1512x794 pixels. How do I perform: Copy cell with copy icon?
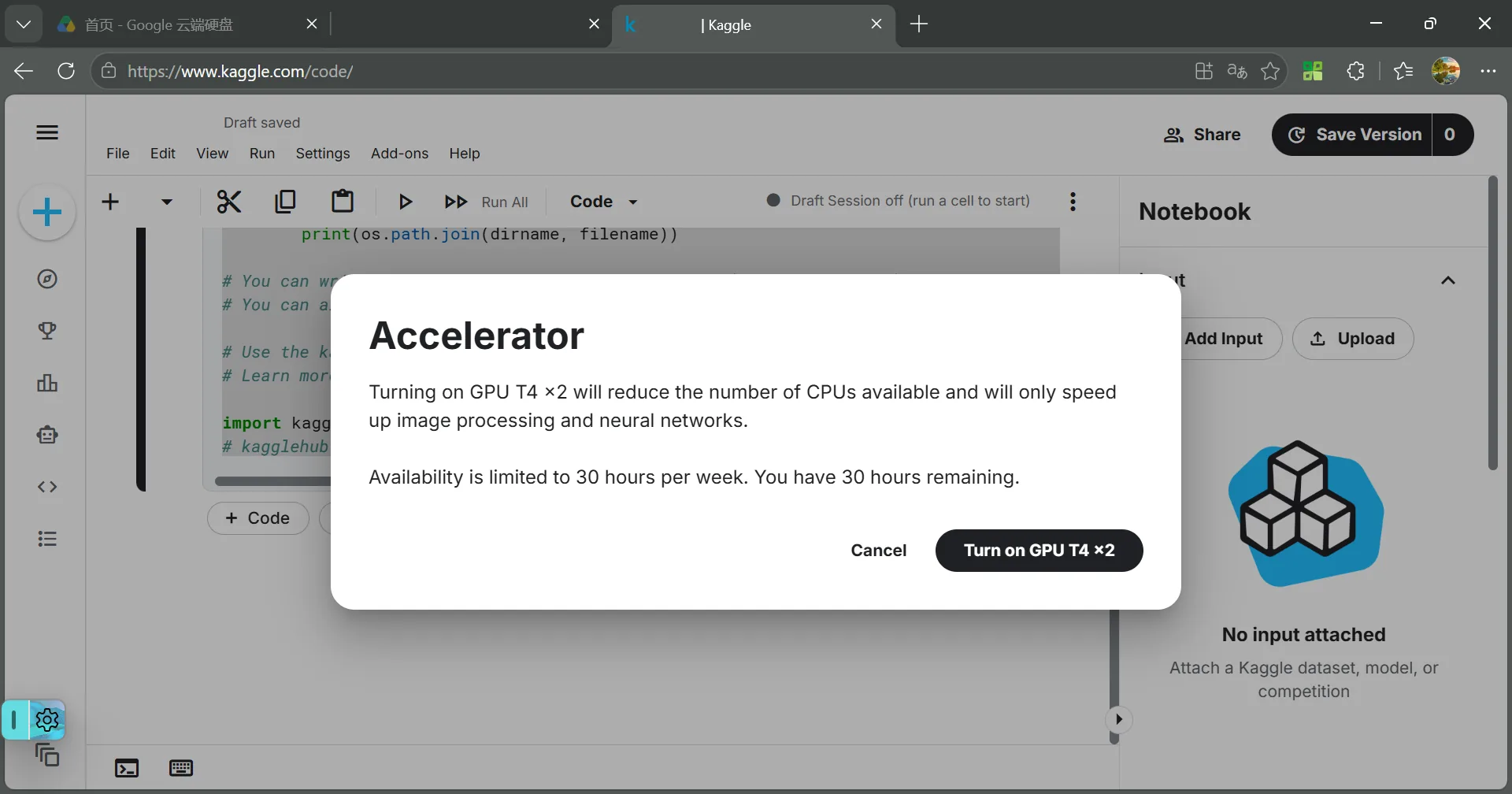pos(285,202)
